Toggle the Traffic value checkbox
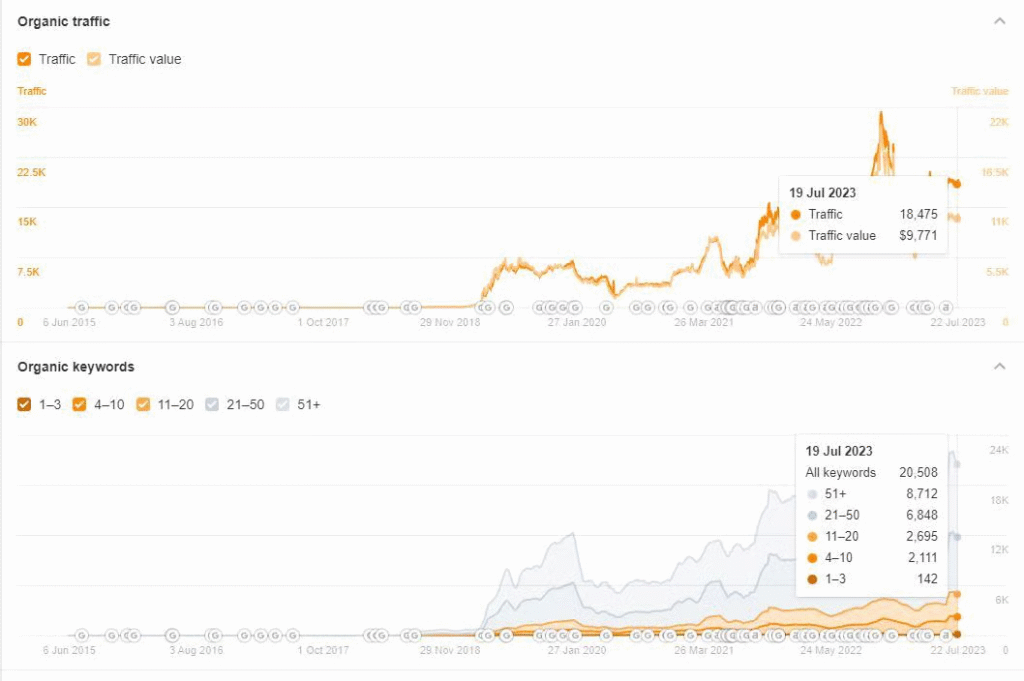The width and height of the screenshot is (1024, 681). 95,59
